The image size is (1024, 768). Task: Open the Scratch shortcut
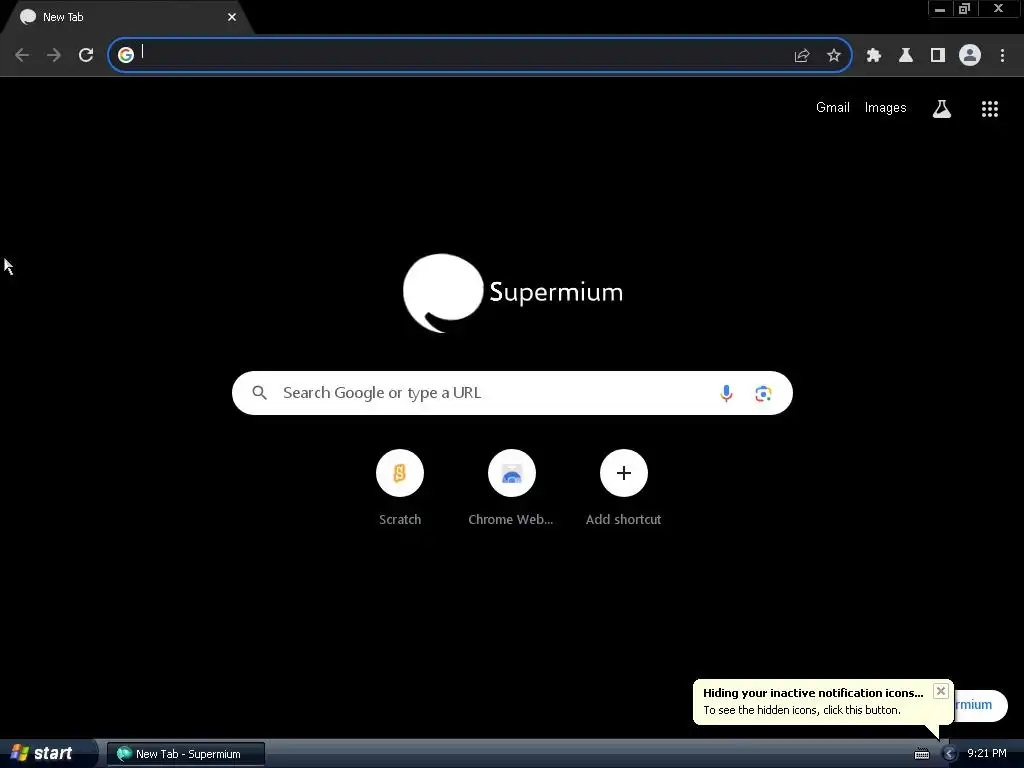point(400,487)
